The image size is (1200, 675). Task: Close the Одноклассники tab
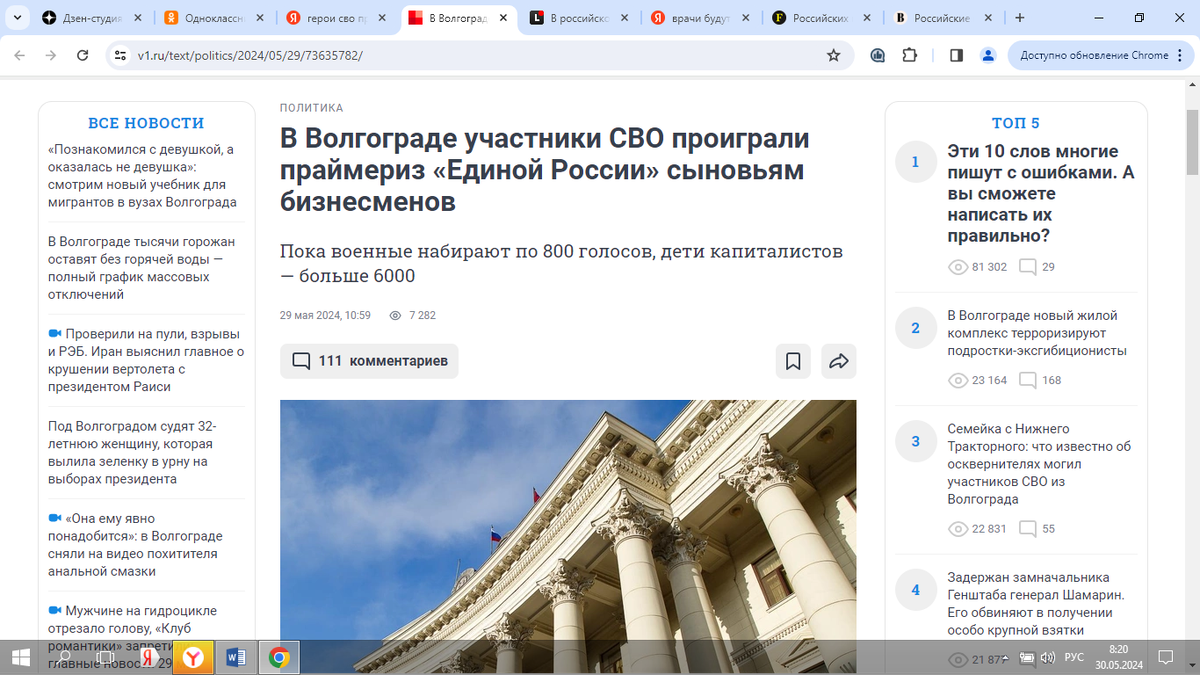(259, 18)
